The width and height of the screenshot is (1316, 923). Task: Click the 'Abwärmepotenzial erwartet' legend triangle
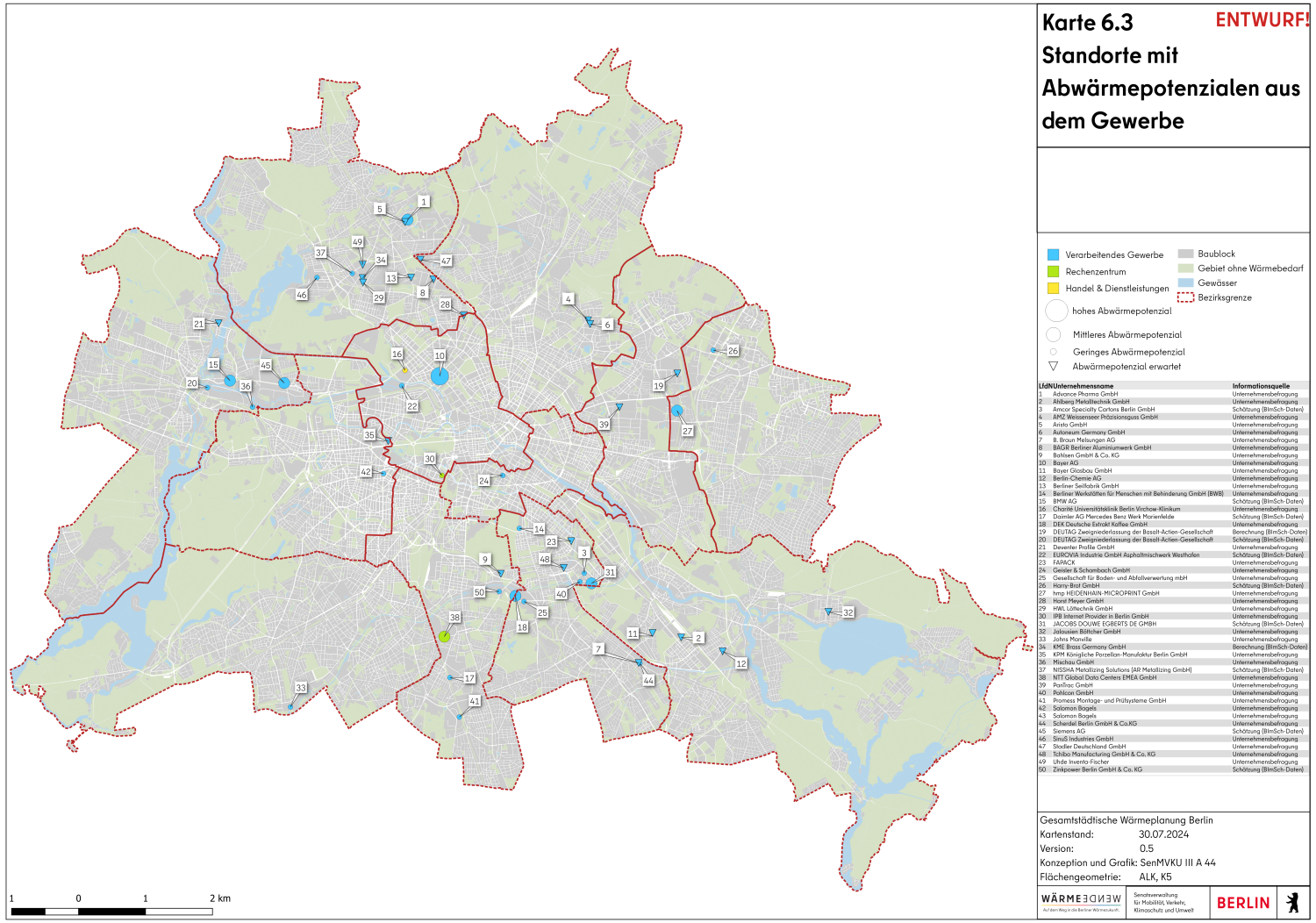[x=1053, y=367]
